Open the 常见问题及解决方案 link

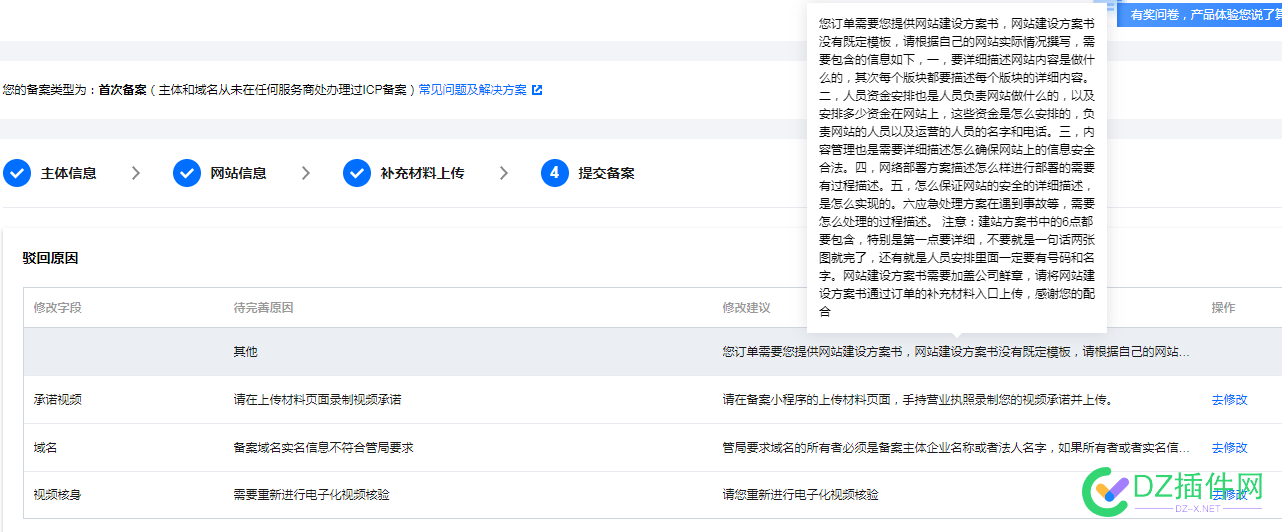tap(472, 89)
